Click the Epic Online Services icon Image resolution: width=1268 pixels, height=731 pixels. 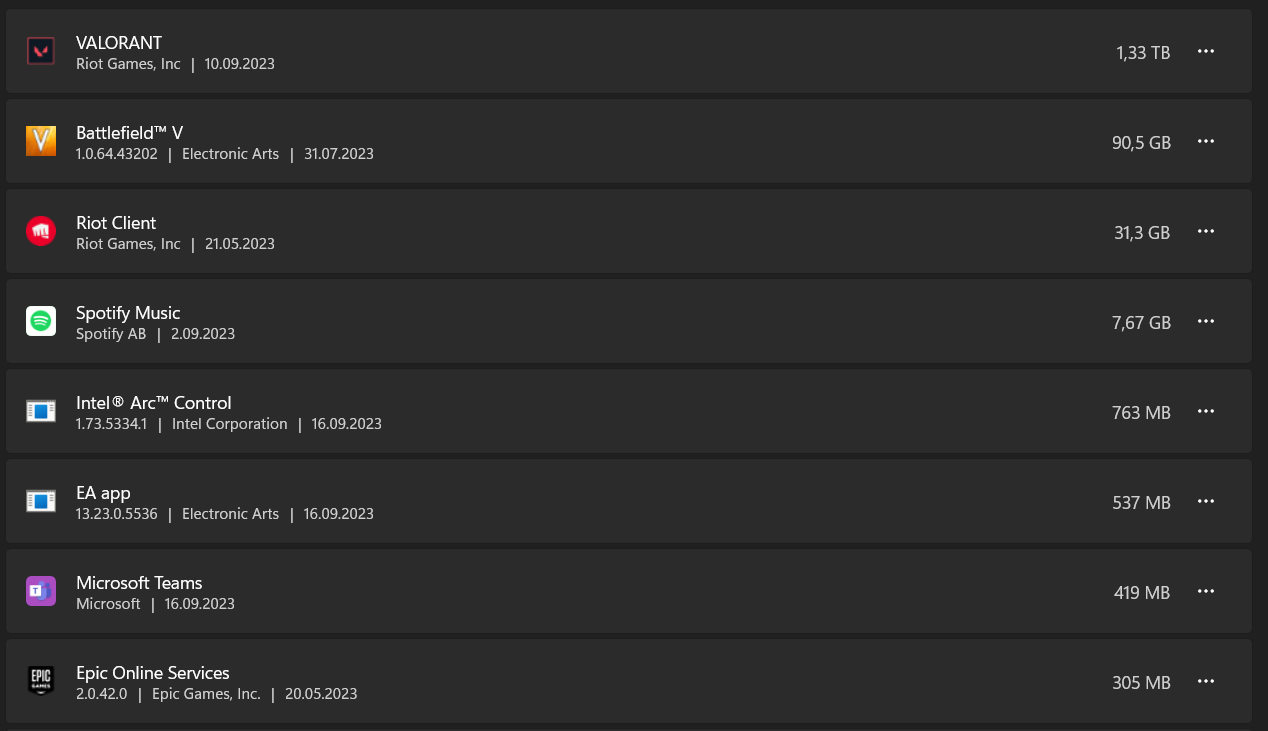coord(41,682)
